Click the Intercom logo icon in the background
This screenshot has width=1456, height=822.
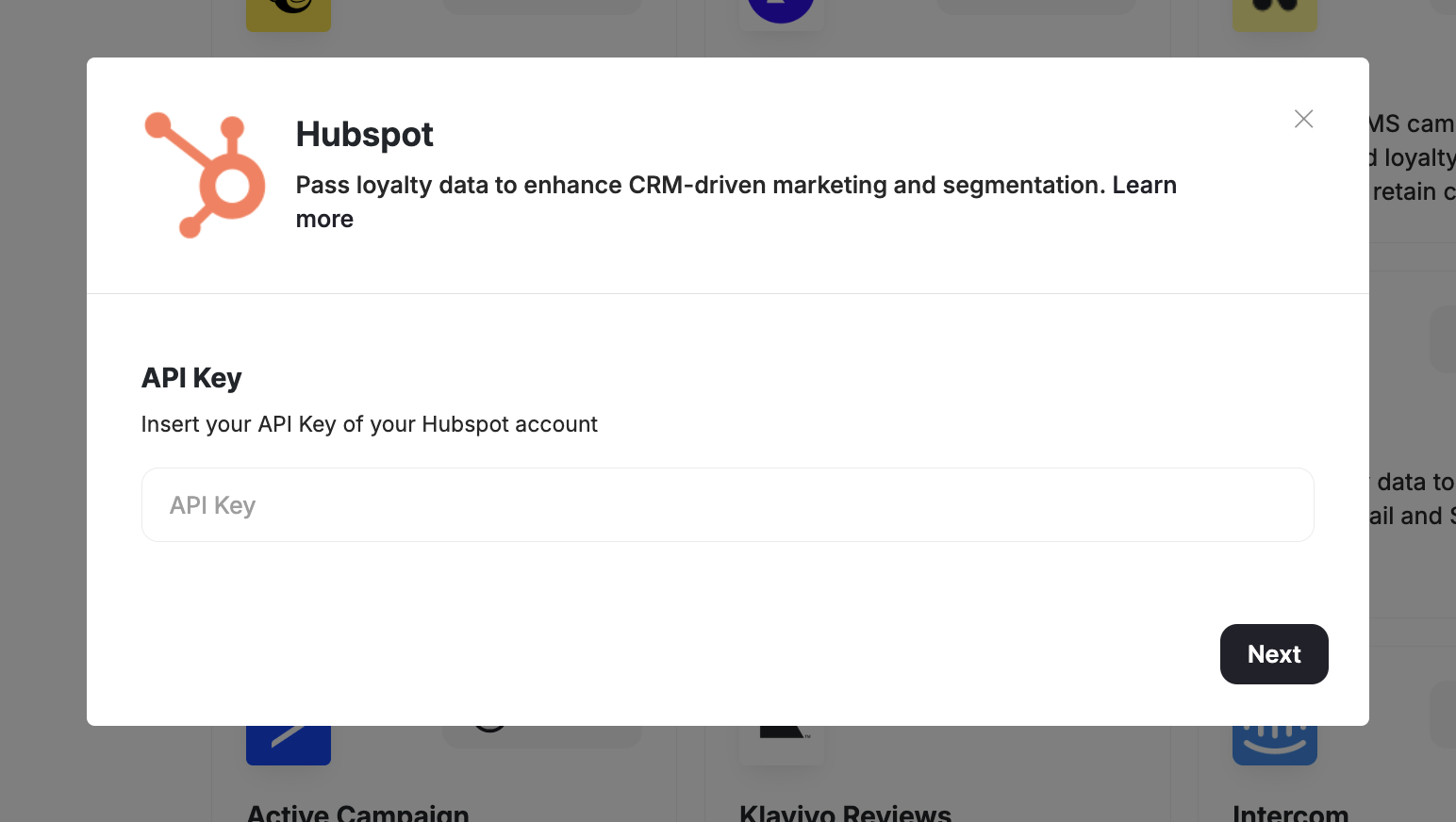click(1274, 745)
